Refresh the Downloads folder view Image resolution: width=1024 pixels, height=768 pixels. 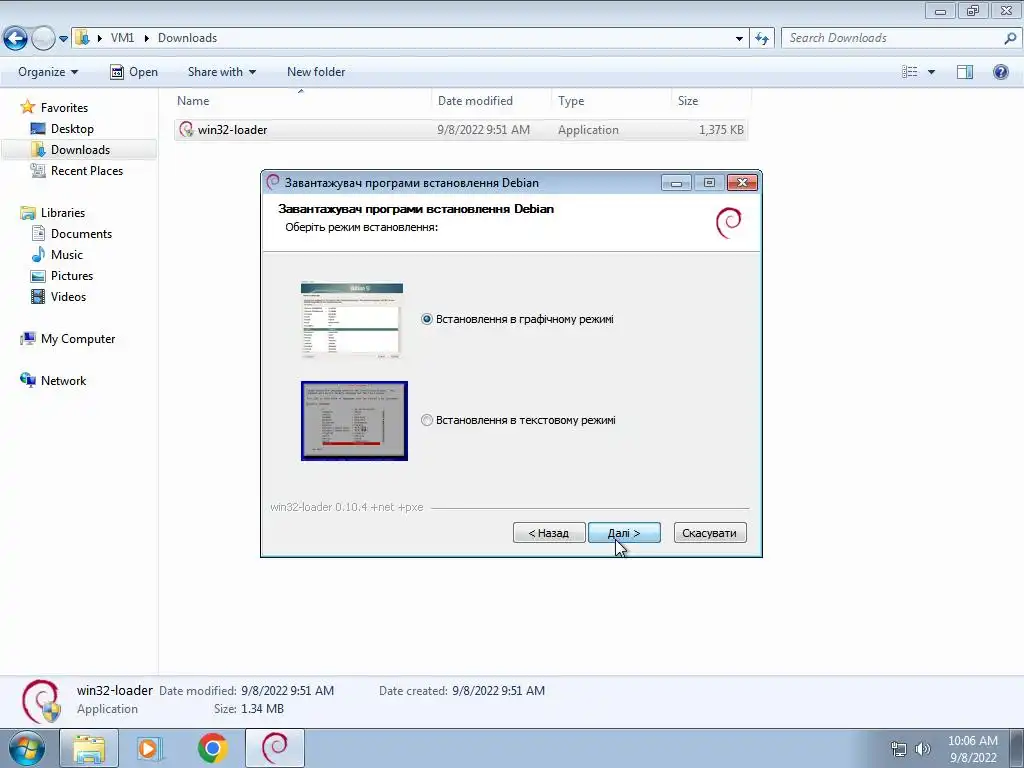coord(761,39)
